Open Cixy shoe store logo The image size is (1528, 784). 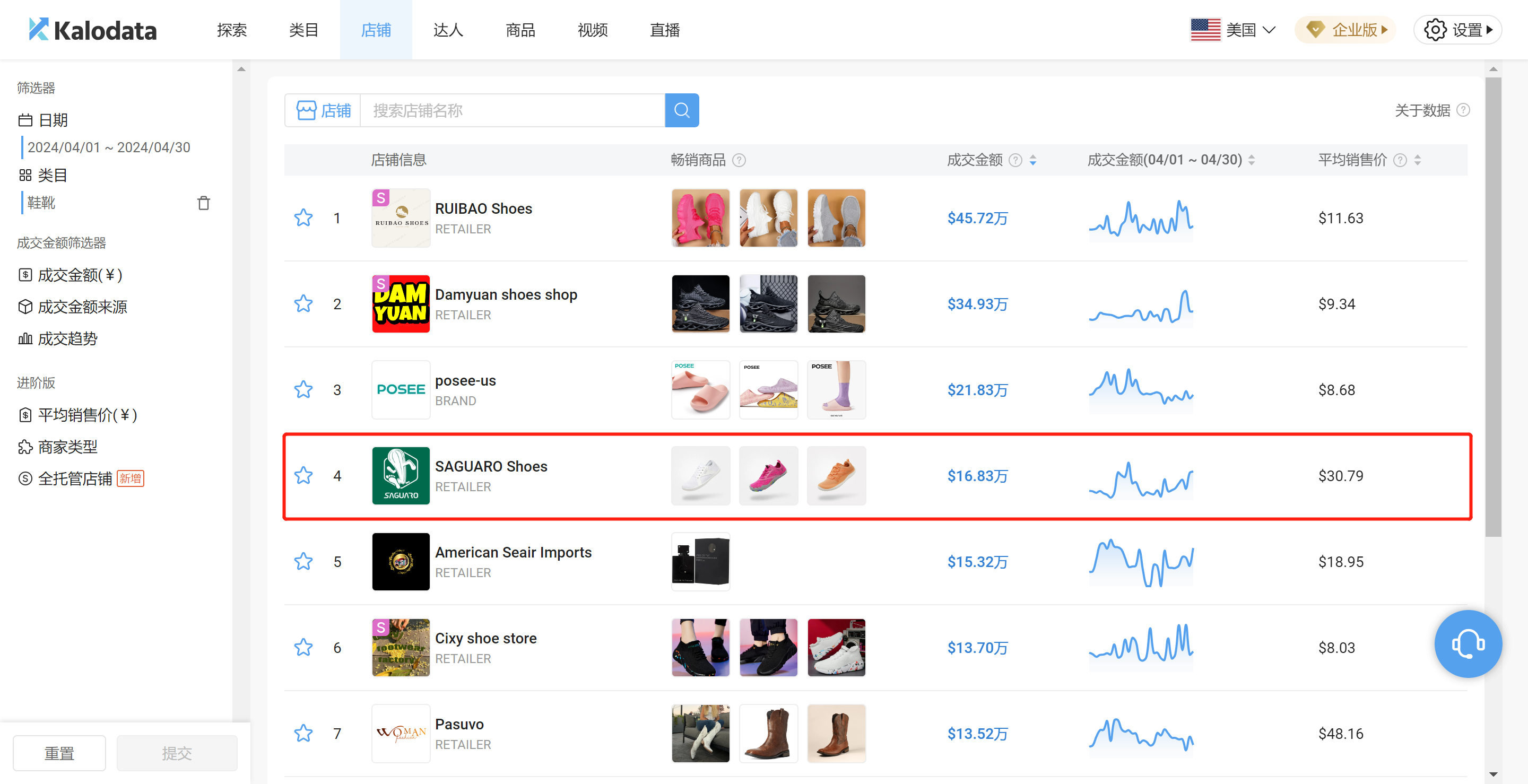coord(401,648)
